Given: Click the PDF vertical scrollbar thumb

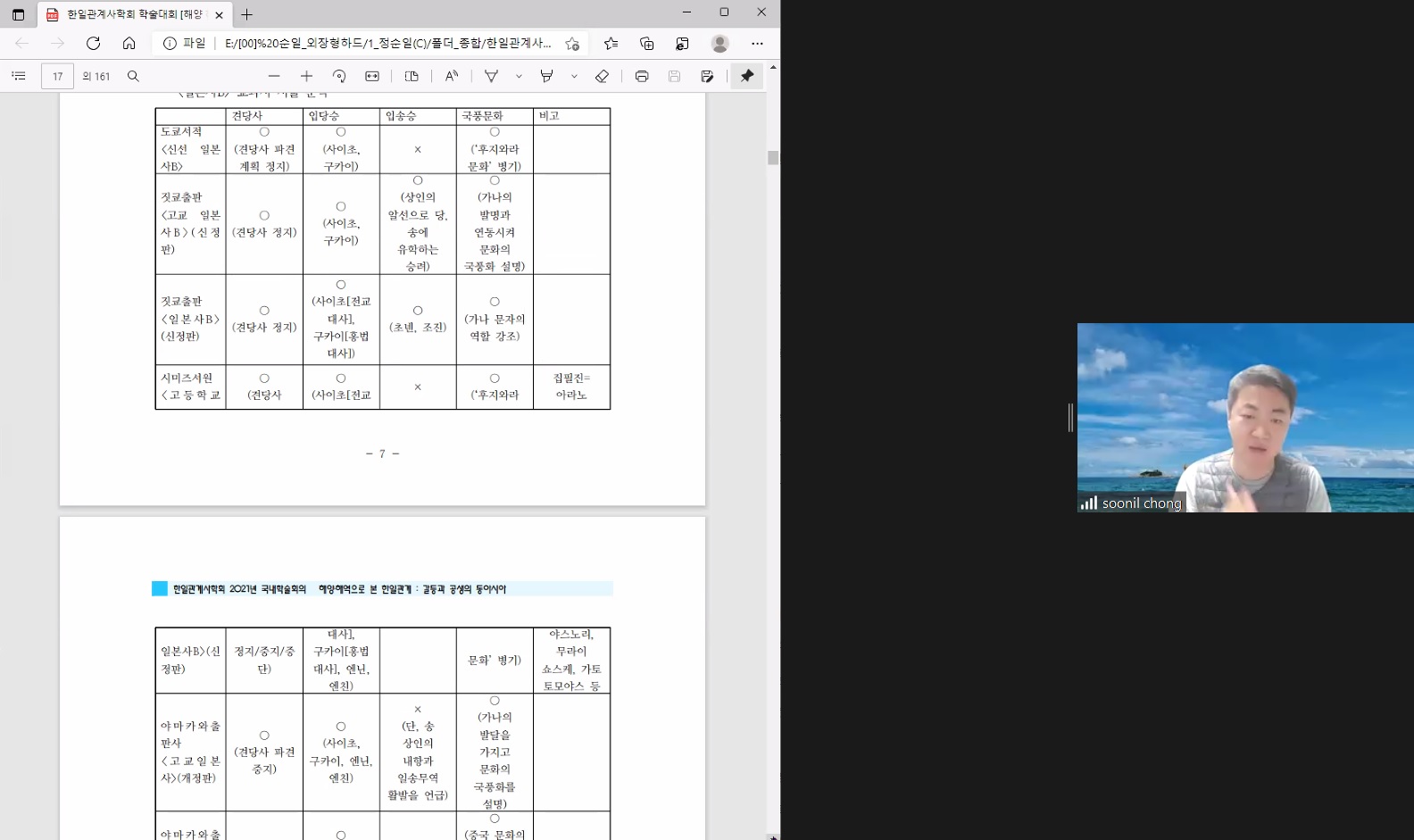Looking at the screenshot, I should point(773,158).
